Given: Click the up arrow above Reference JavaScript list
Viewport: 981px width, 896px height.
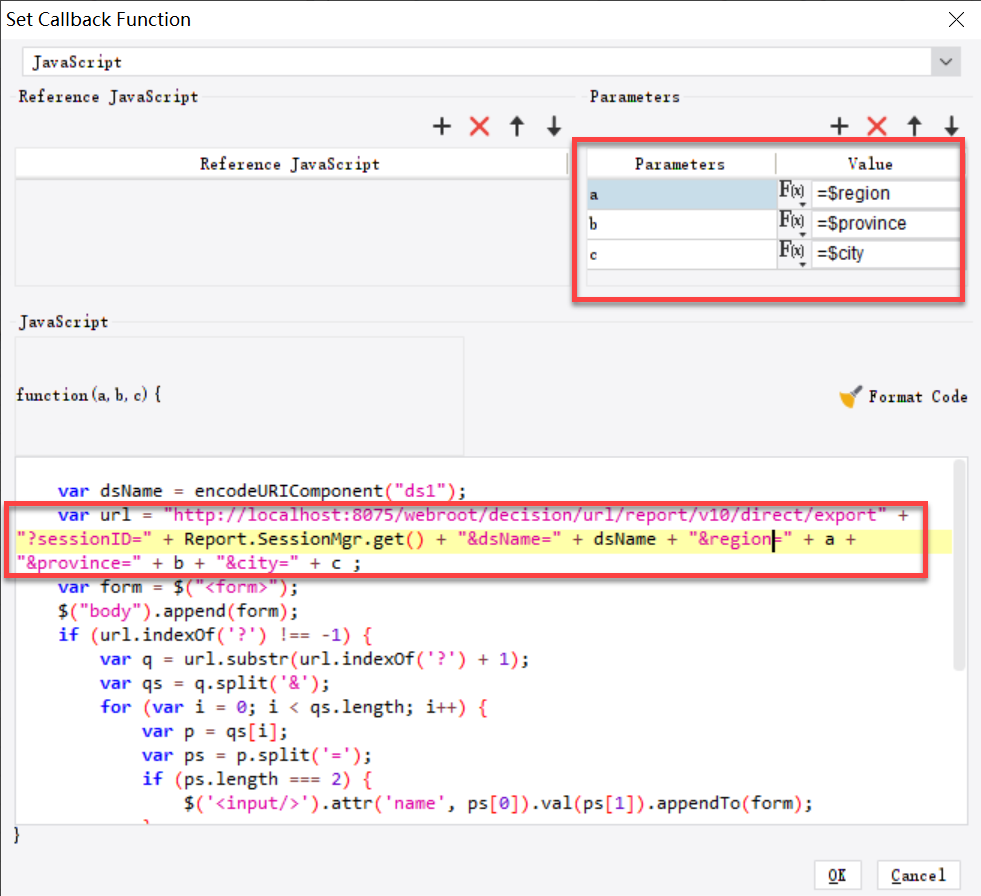Looking at the screenshot, I should 516,126.
